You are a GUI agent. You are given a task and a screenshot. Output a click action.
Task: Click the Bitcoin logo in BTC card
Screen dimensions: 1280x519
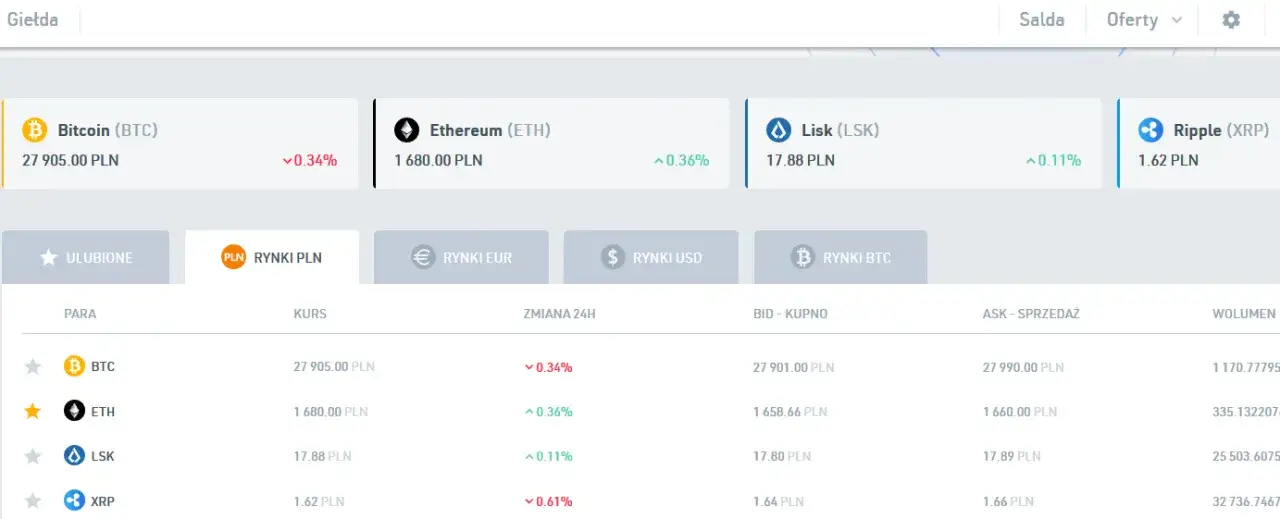[35, 130]
